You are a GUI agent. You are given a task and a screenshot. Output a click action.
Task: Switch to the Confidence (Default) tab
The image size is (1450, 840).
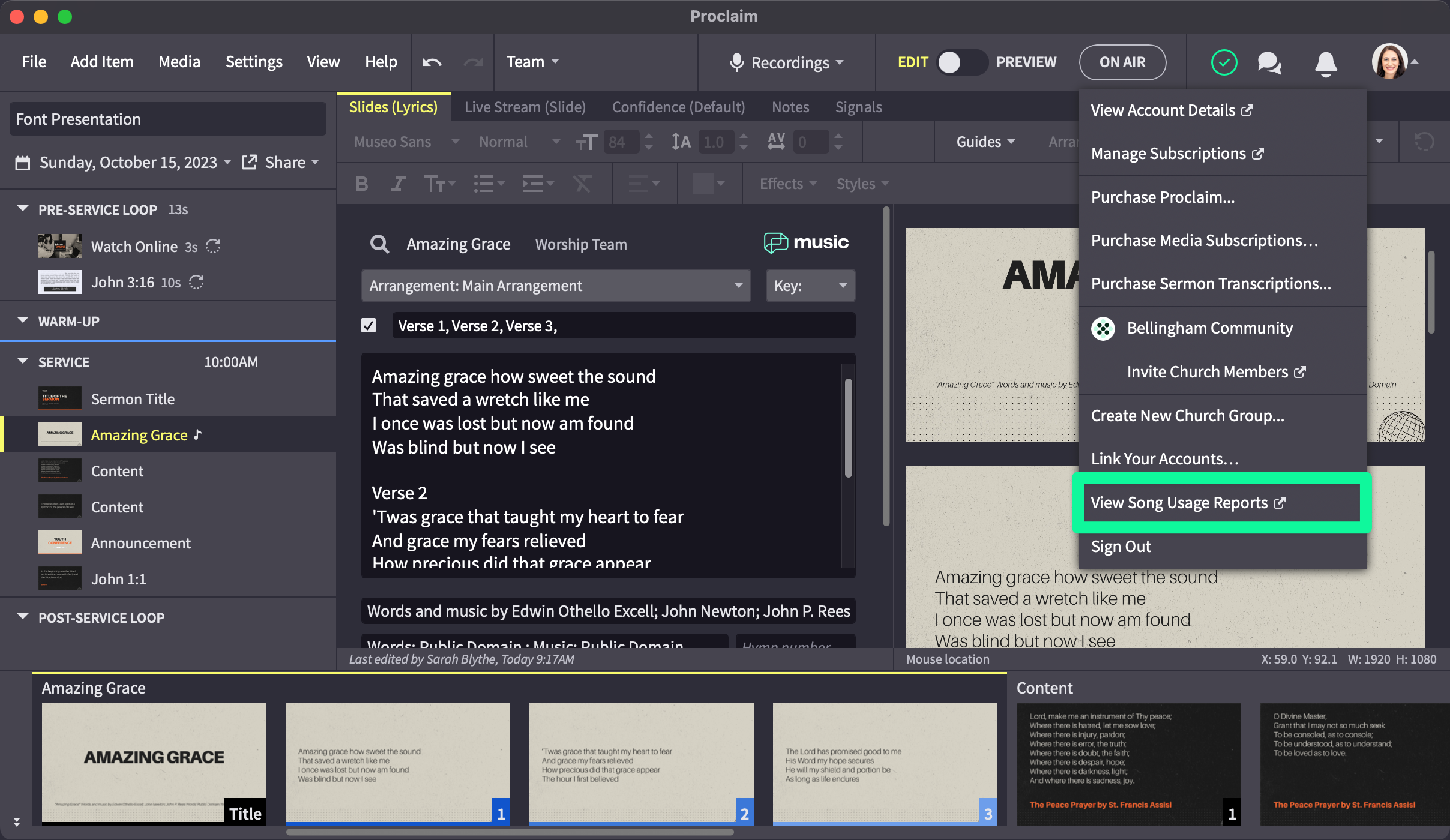(678, 107)
